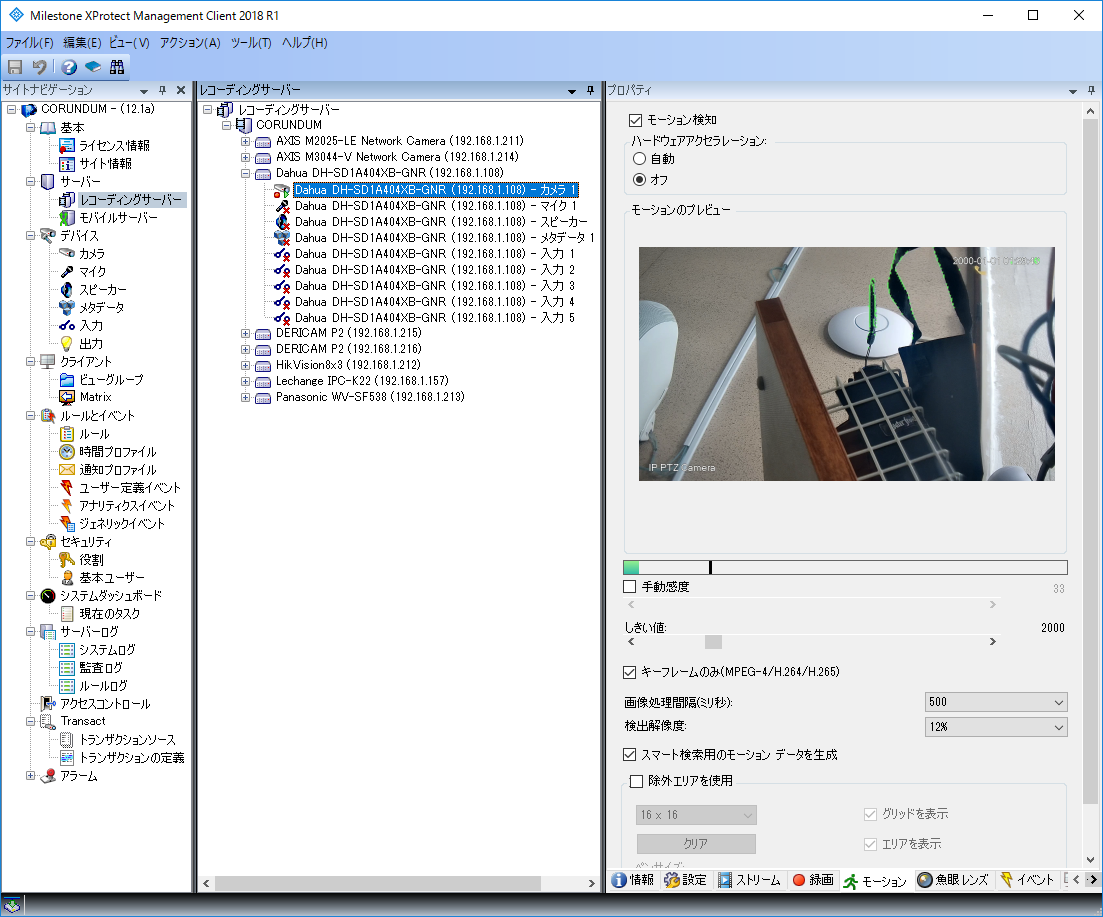
Task: Click the binoculars search toolbar icon
Action: click(117, 67)
